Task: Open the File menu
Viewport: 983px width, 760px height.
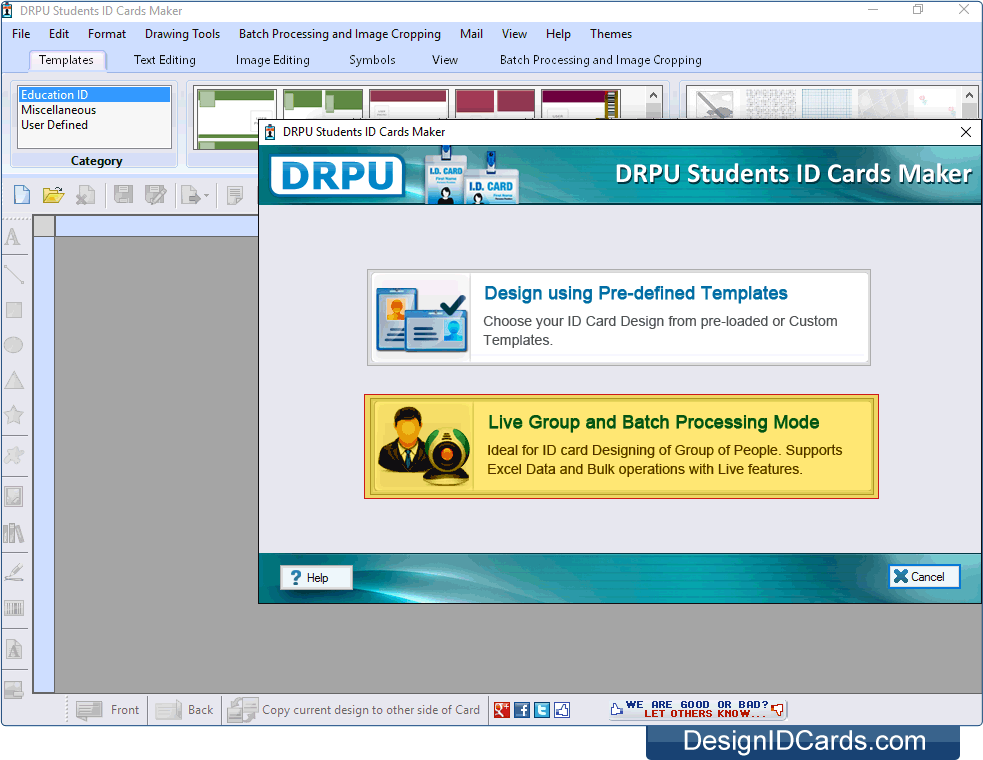Action: pyautogui.click(x=21, y=34)
